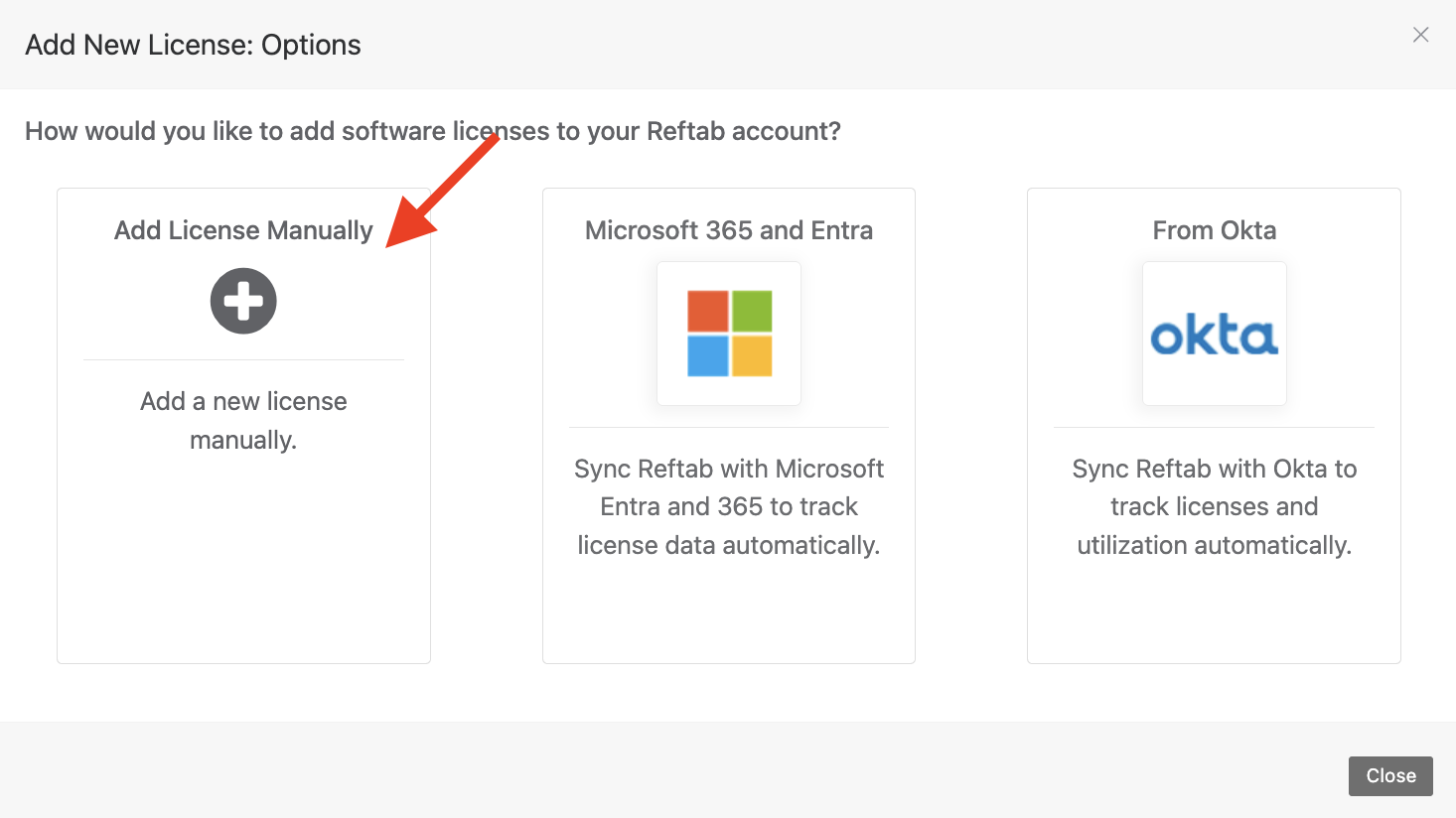Click the Okta logo
The image size is (1456, 818).
1214,337
